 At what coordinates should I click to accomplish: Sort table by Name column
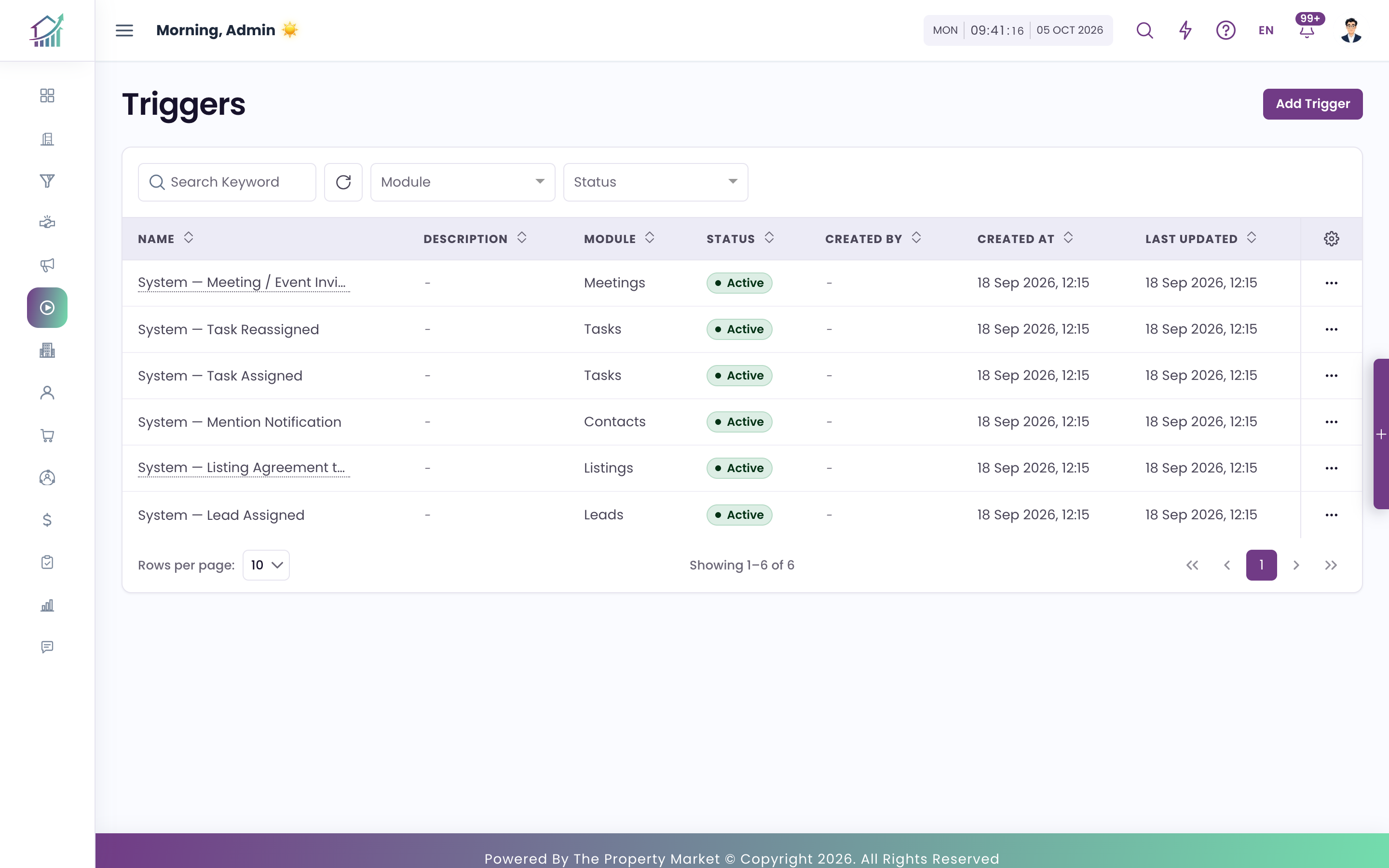pyautogui.click(x=188, y=238)
